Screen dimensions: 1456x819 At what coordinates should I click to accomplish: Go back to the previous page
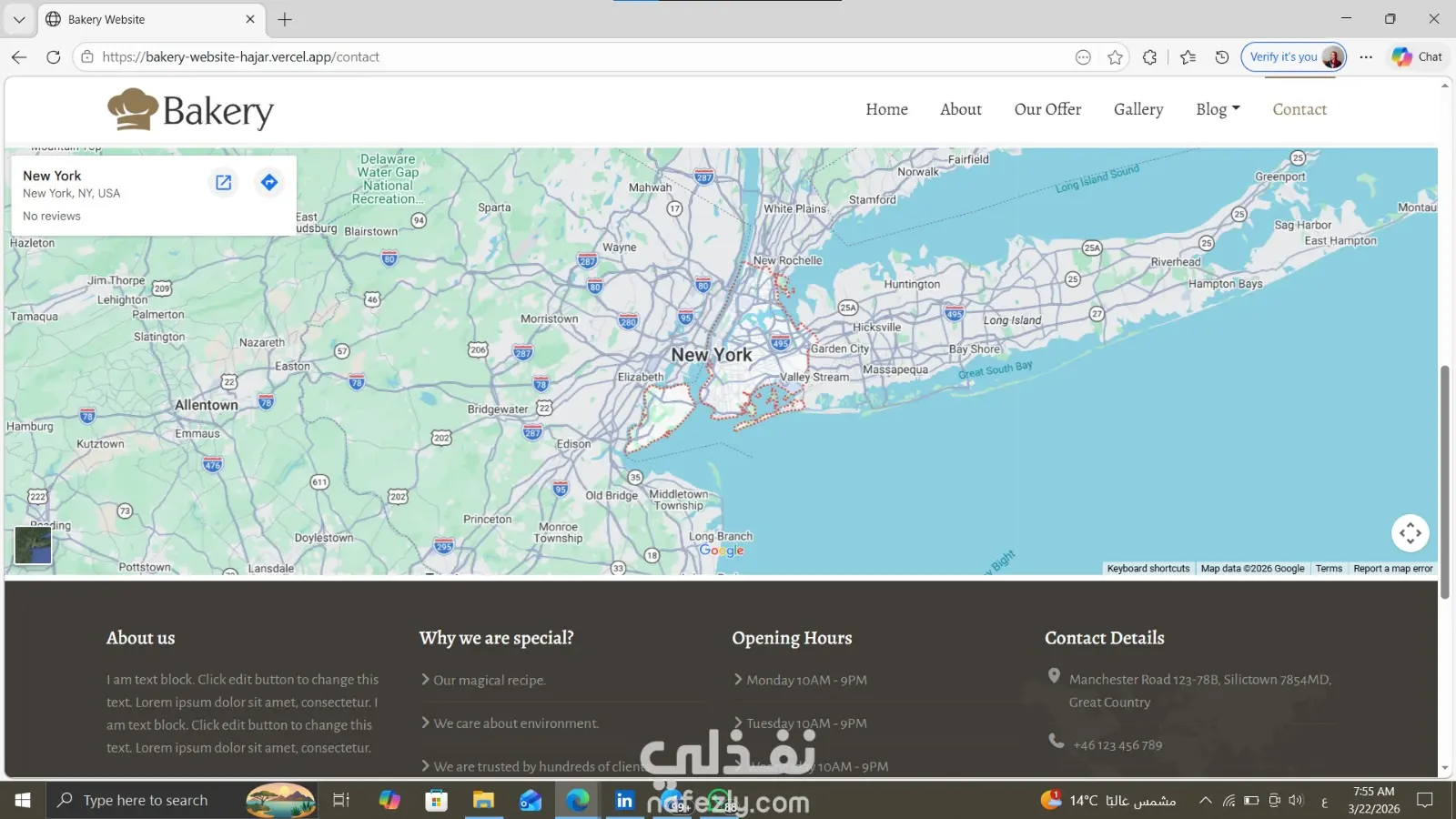[x=19, y=56]
